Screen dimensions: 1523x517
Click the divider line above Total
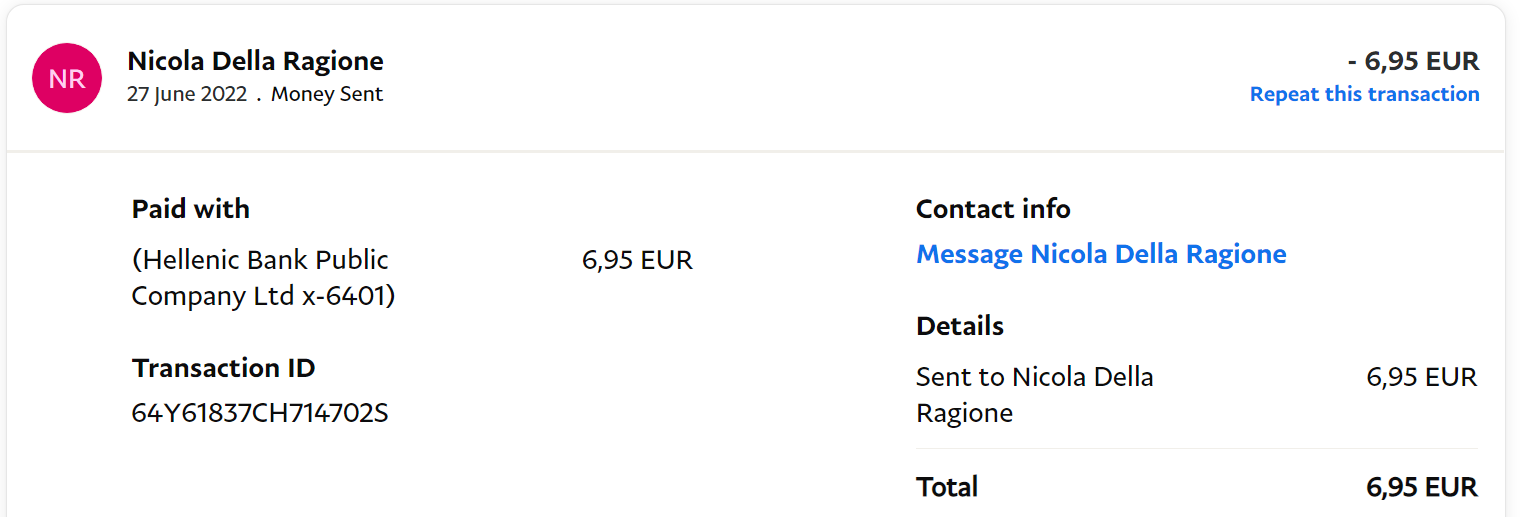pos(1196,449)
